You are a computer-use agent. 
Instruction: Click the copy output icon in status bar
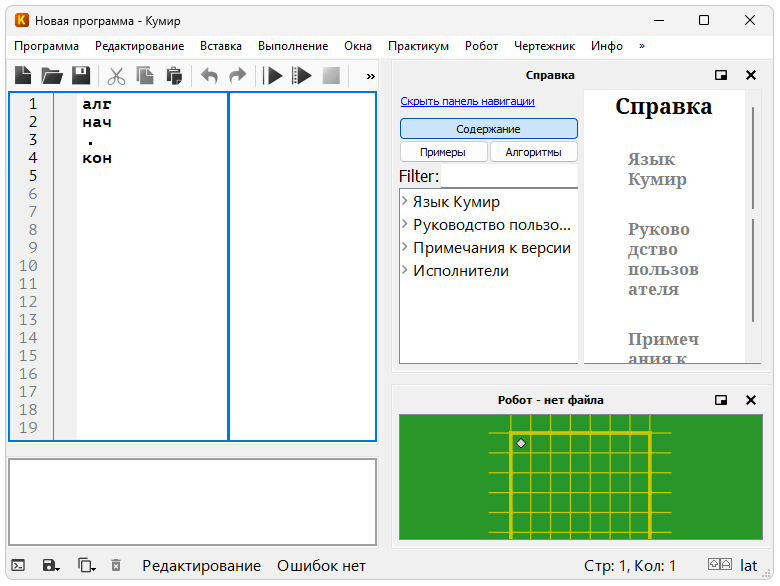[86, 565]
